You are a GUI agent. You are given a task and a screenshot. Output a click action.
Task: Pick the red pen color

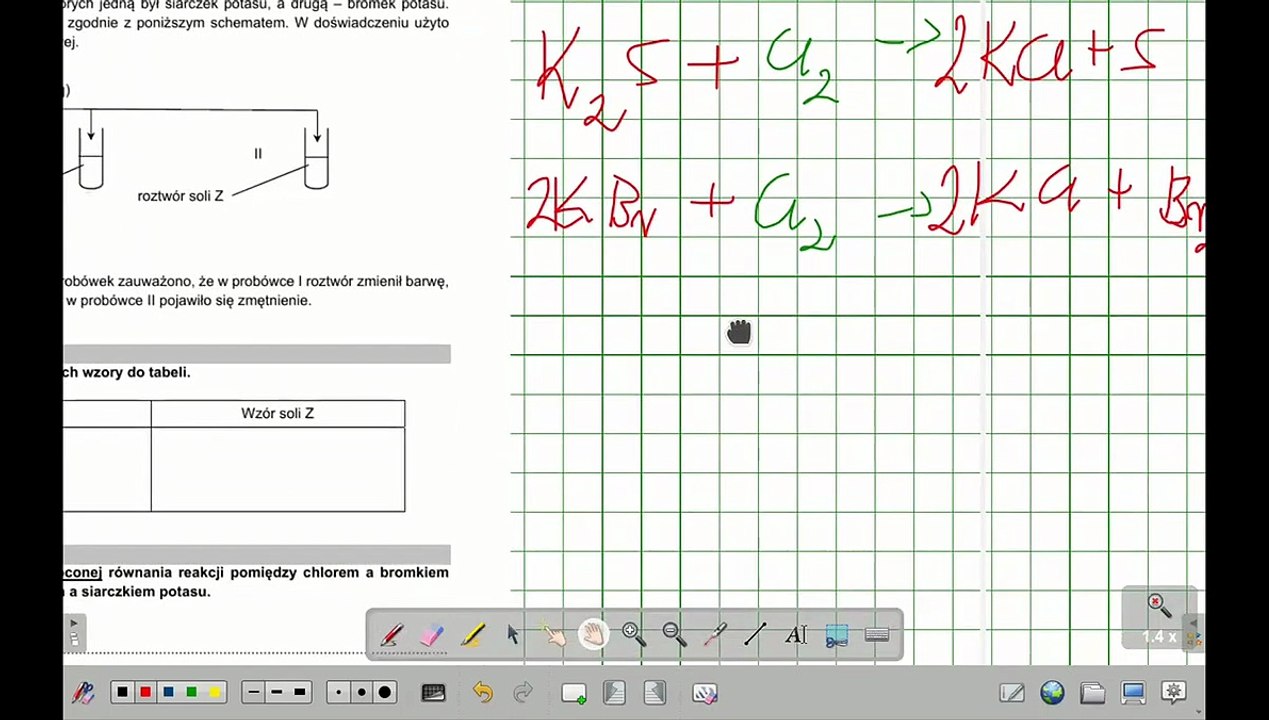pos(145,692)
